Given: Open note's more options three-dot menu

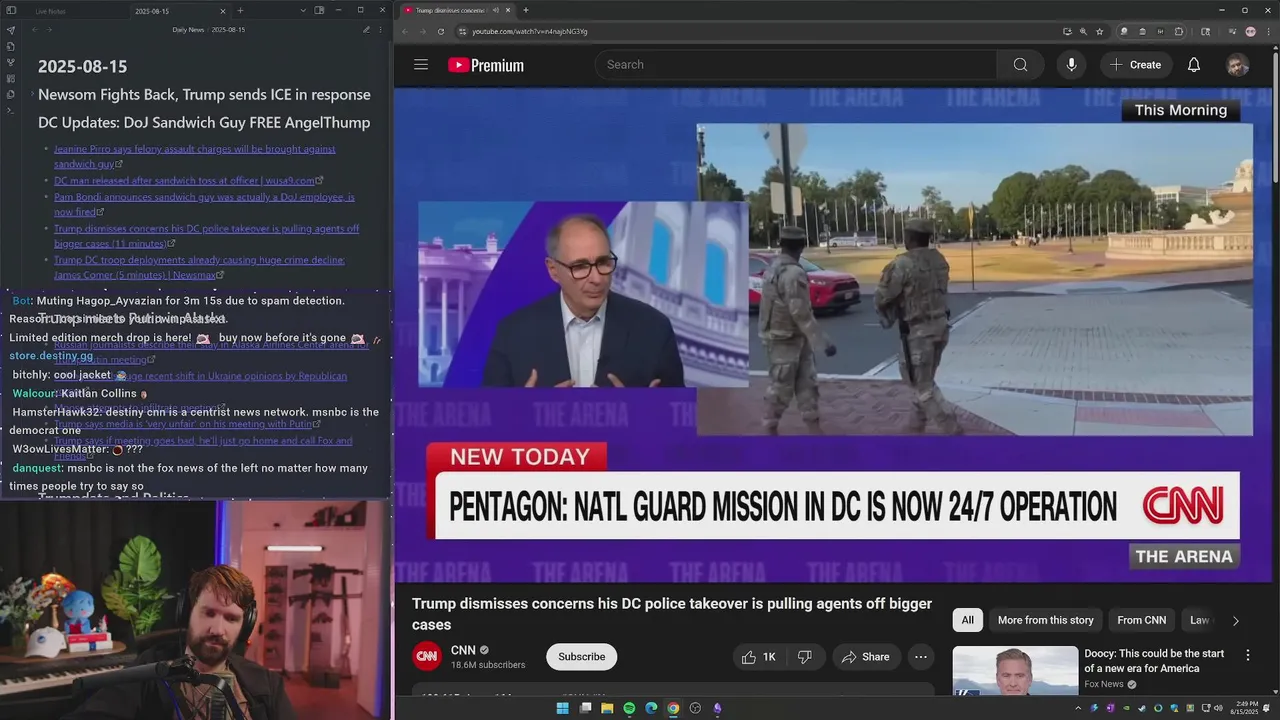Looking at the screenshot, I should [380, 30].
